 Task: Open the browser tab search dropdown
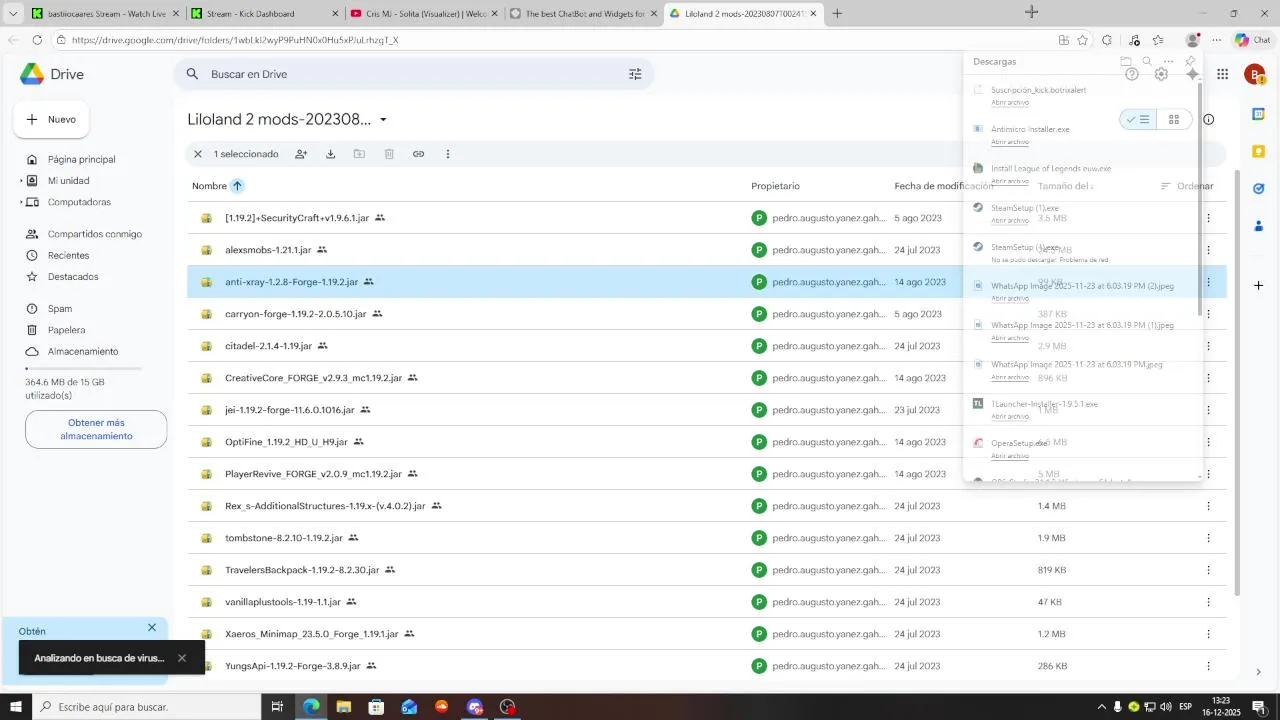13,14
